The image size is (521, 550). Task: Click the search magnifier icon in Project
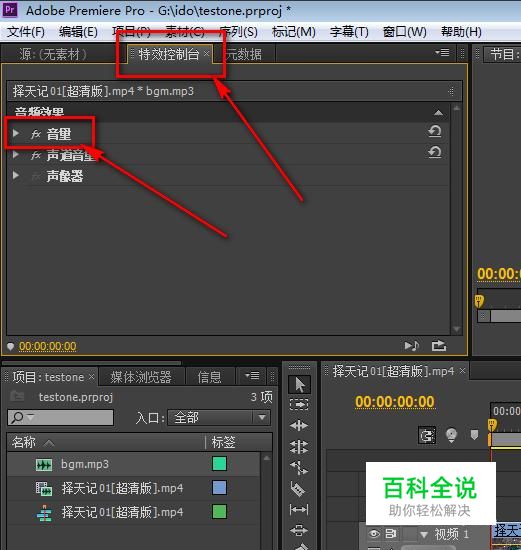(18, 417)
